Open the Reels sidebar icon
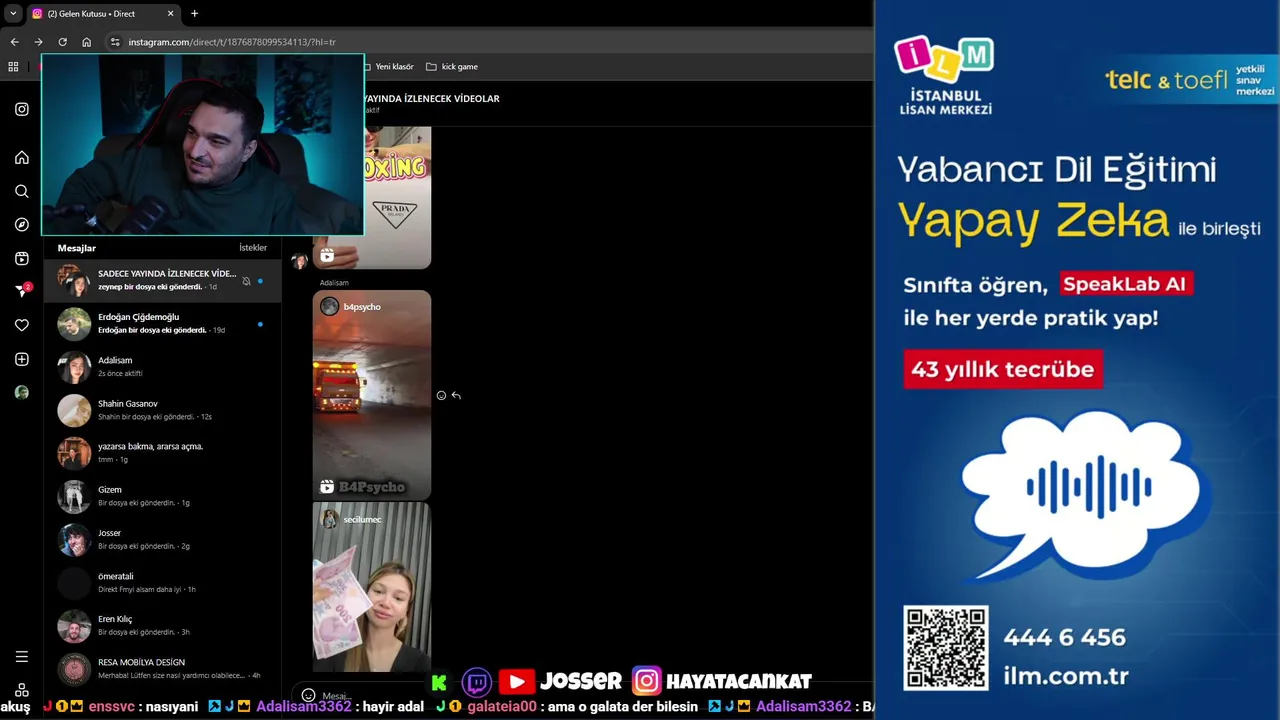 (22, 258)
